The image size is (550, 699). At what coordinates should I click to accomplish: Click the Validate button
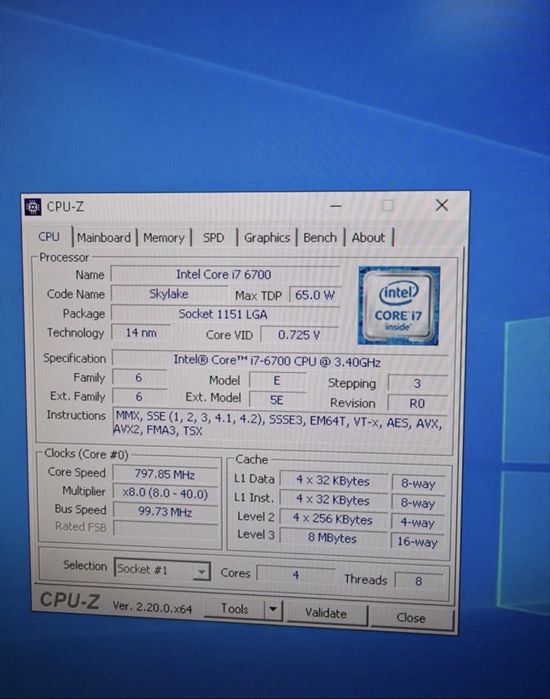[x=326, y=613]
